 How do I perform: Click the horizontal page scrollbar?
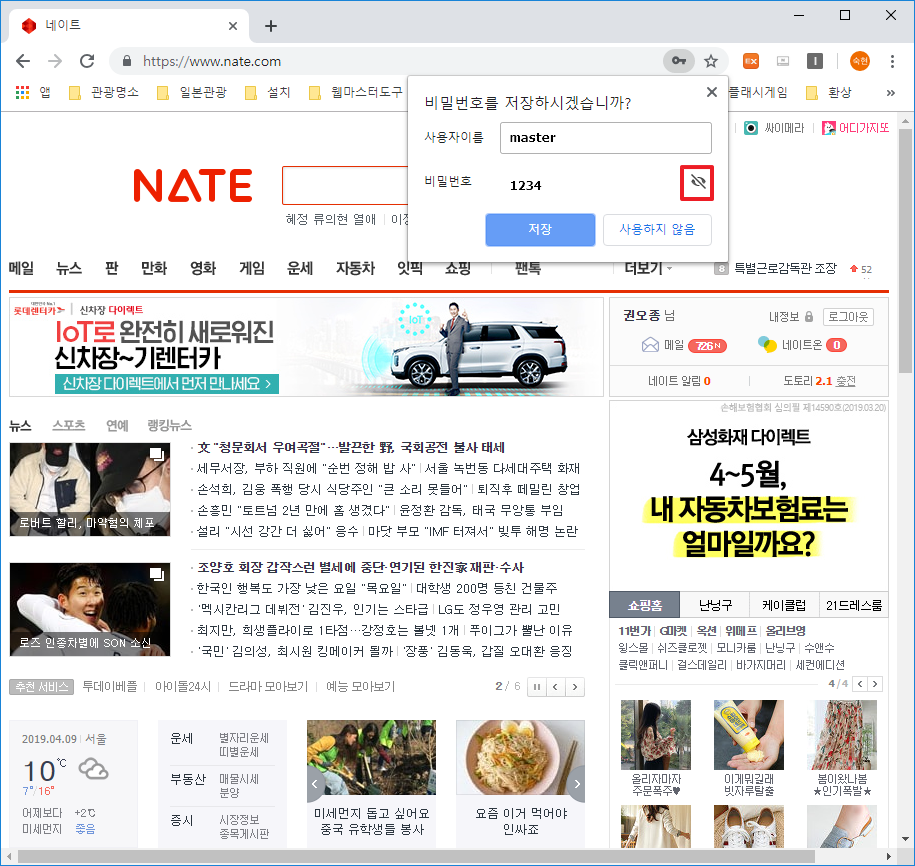click(x=415, y=857)
